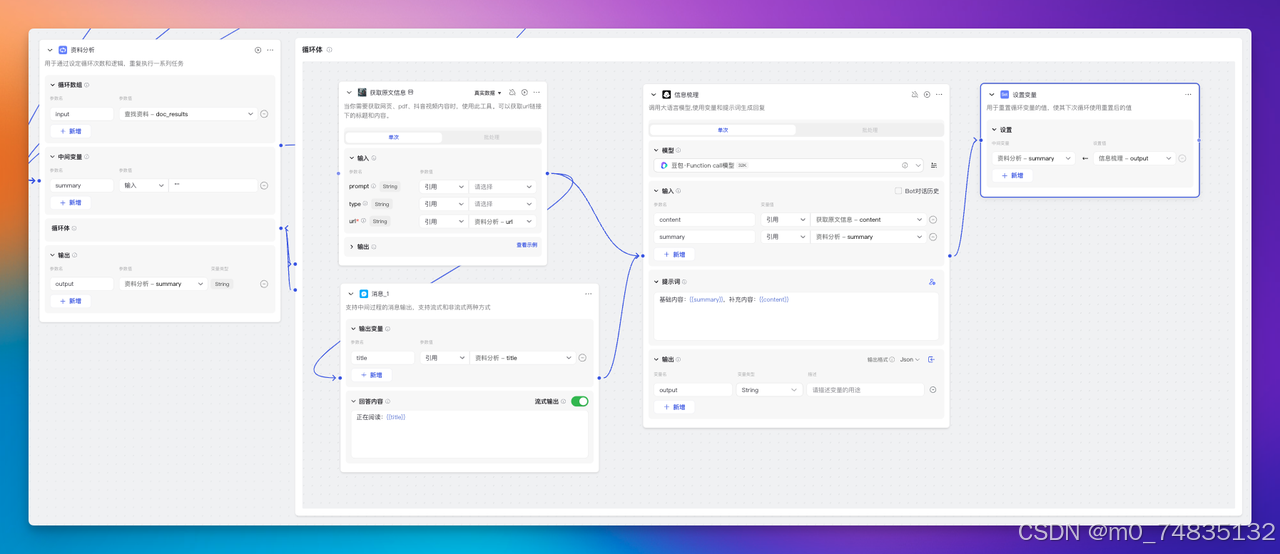Remove the title row in 消息_1 输出变量

pyautogui.click(x=582, y=358)
